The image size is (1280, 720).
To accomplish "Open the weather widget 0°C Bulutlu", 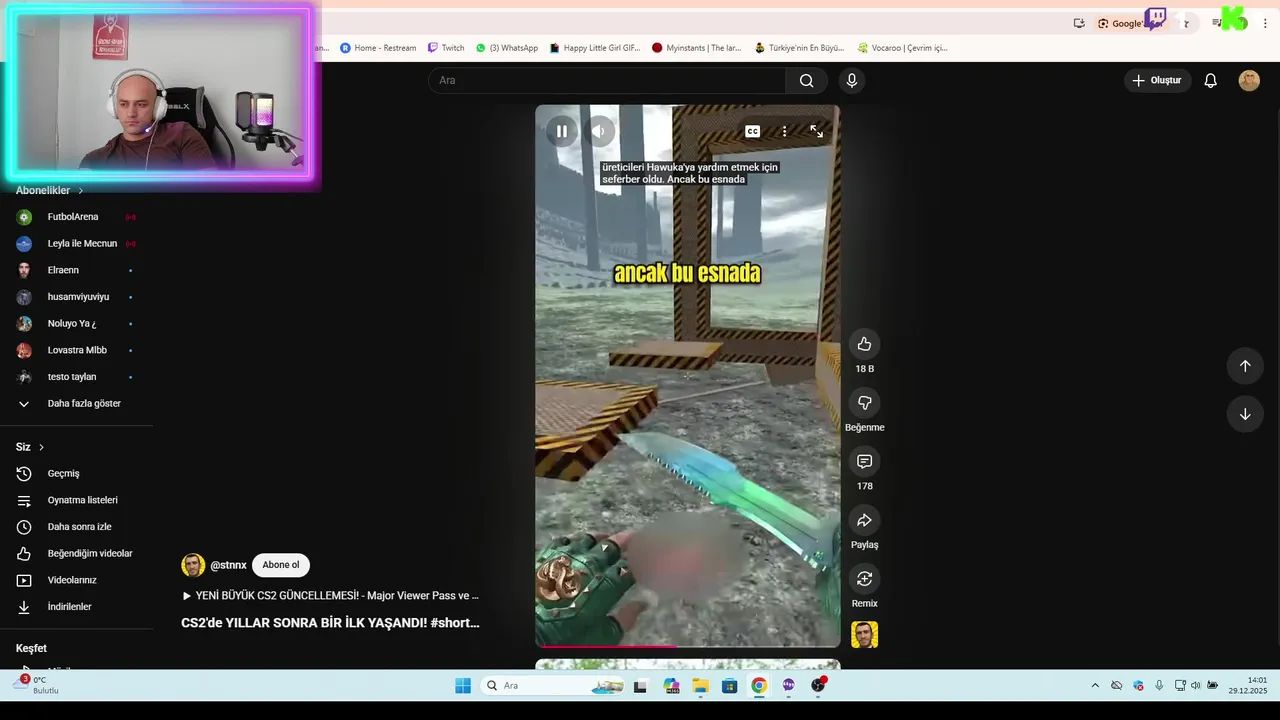I will click(x=38, y=685).
